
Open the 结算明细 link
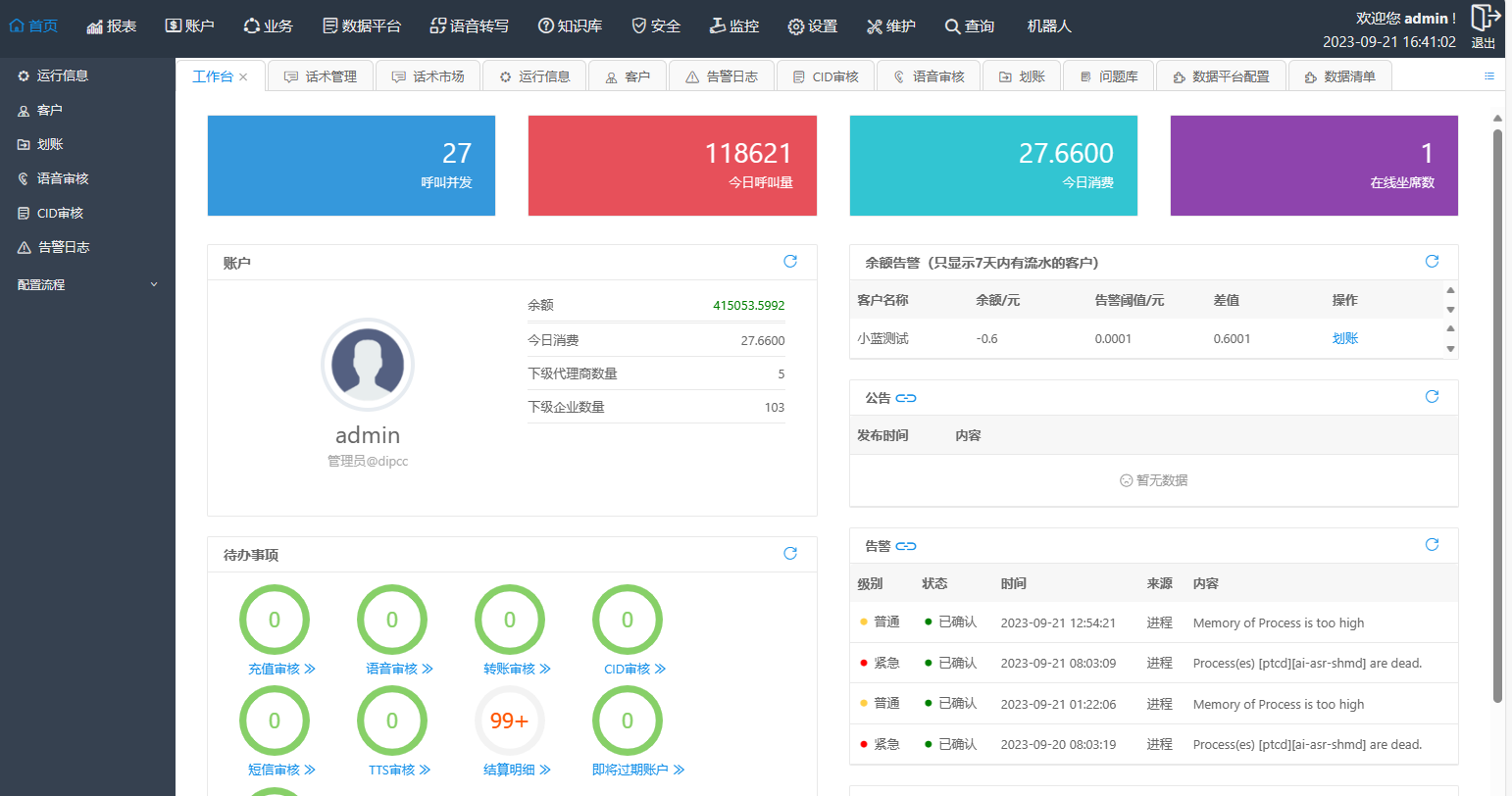pyautogui.click(x=517, y=770)
